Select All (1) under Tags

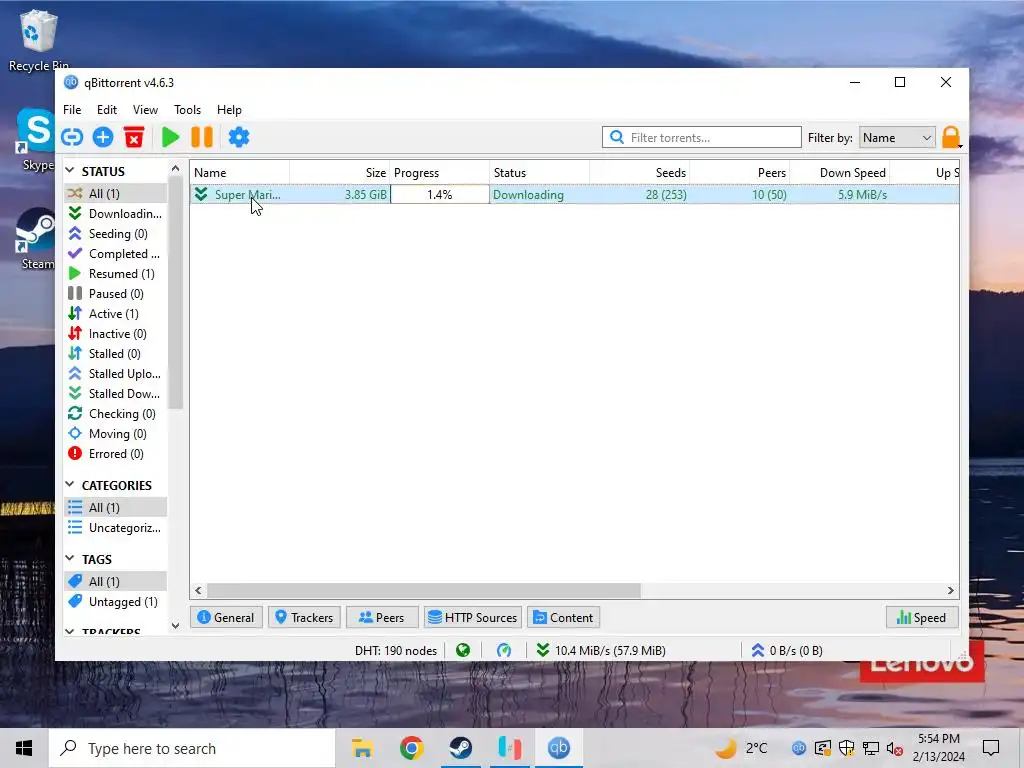coord(116,581)
